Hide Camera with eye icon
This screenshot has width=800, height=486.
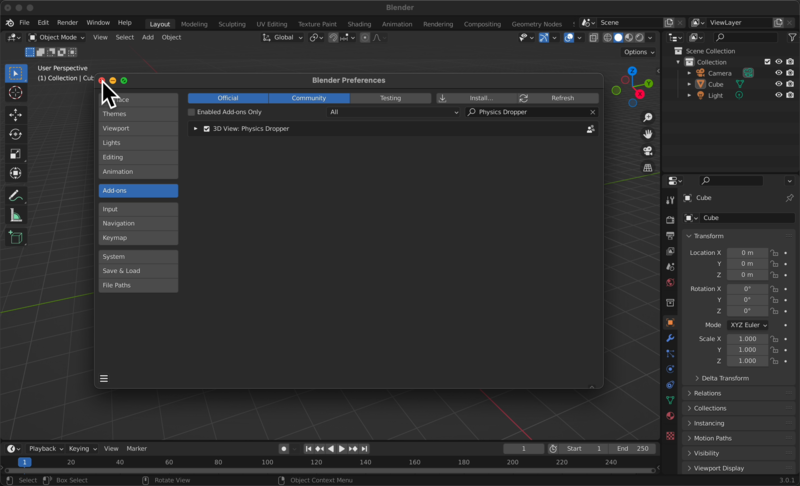(x=779, y=73)
